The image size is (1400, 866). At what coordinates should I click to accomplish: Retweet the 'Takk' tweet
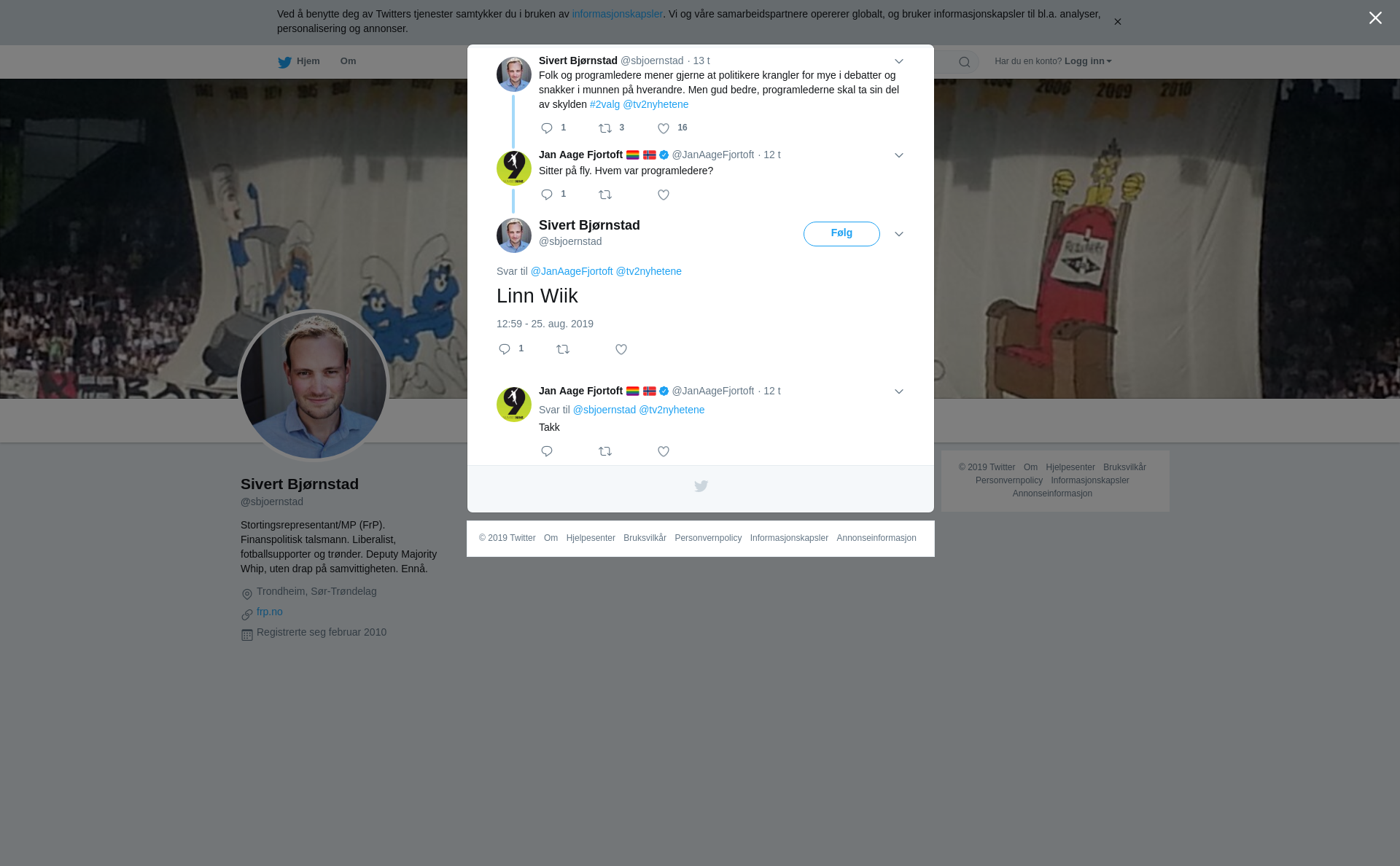click(x=605, y=451)
